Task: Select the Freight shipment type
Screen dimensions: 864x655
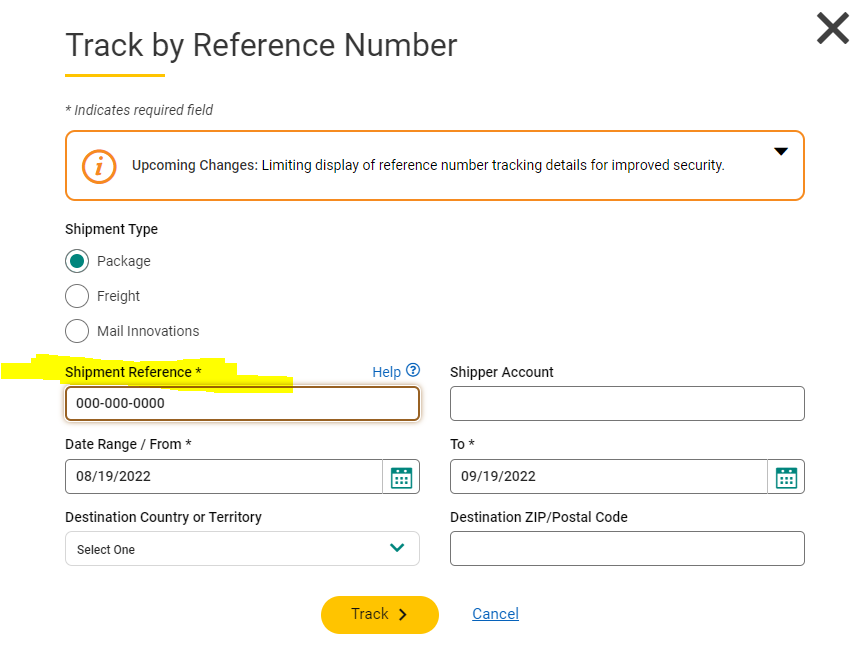Action: click(x=77, y=296)
